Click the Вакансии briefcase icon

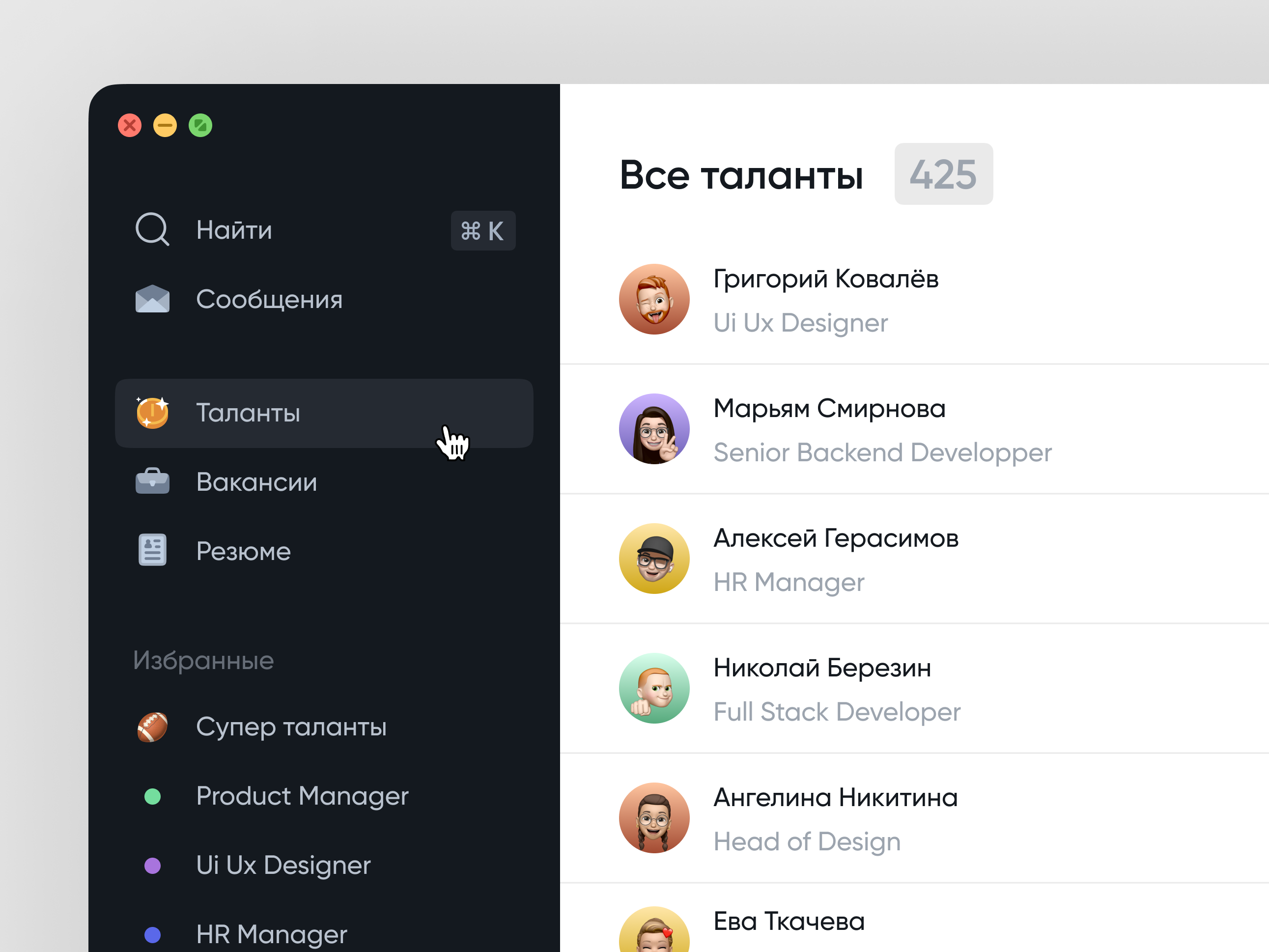[151, 482]
